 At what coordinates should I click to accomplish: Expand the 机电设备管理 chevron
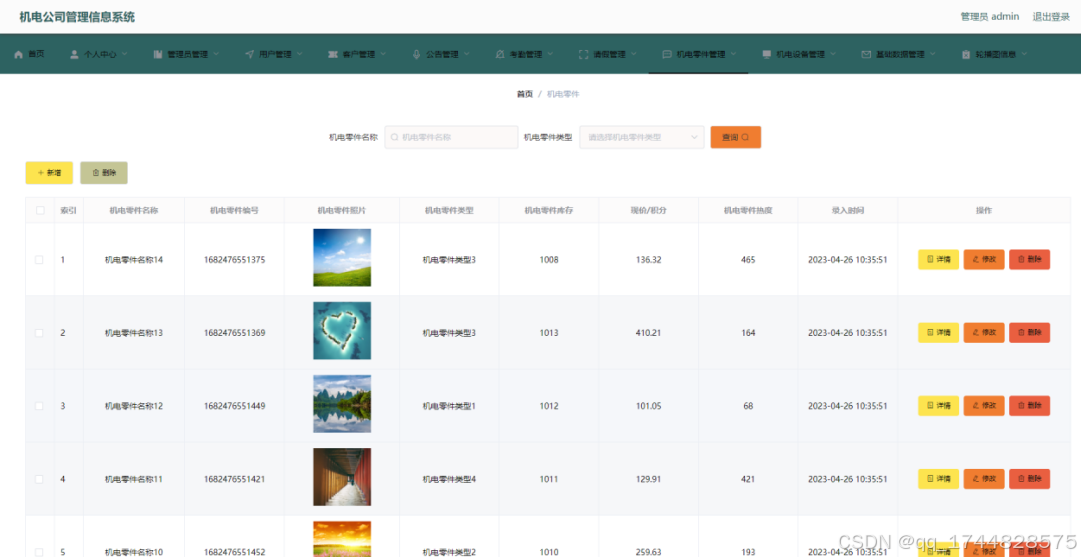tap(834, 54)
